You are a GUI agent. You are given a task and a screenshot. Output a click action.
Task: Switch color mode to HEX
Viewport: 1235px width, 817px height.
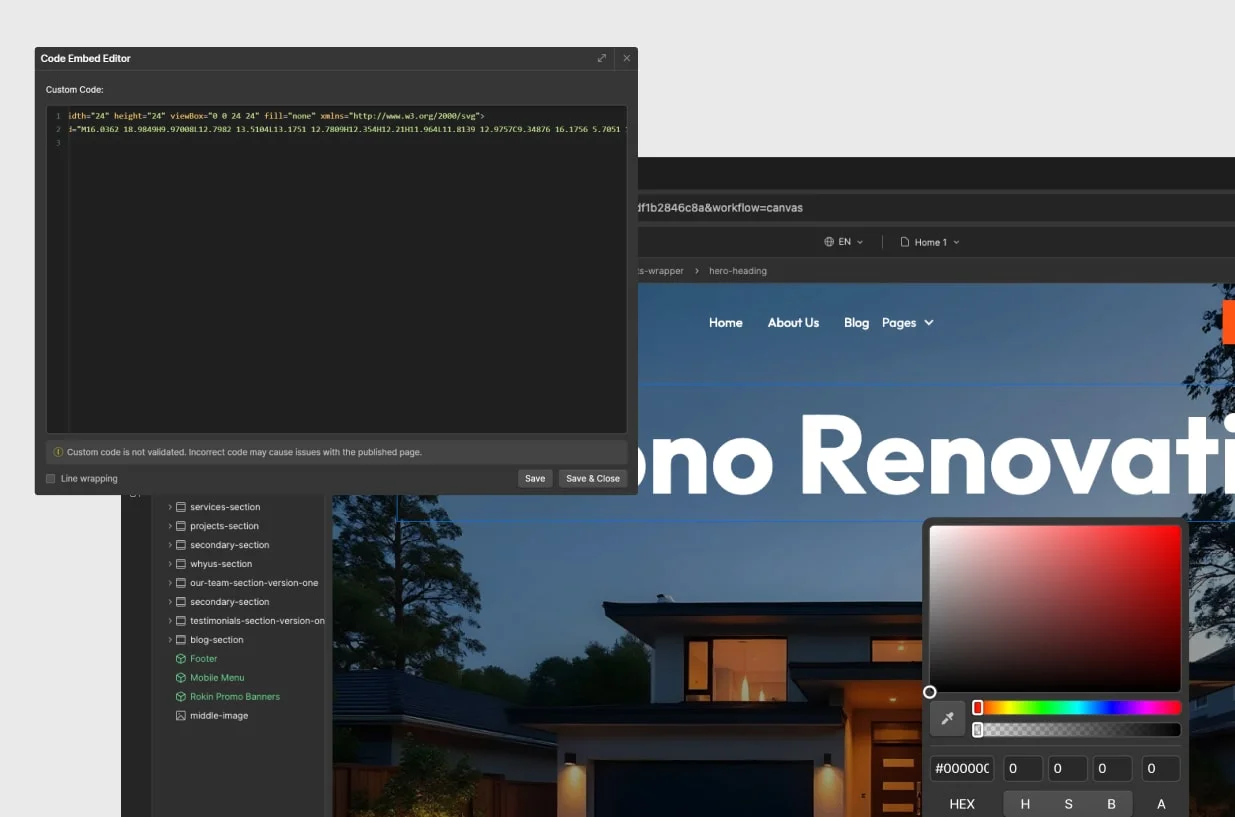[962, 804]
